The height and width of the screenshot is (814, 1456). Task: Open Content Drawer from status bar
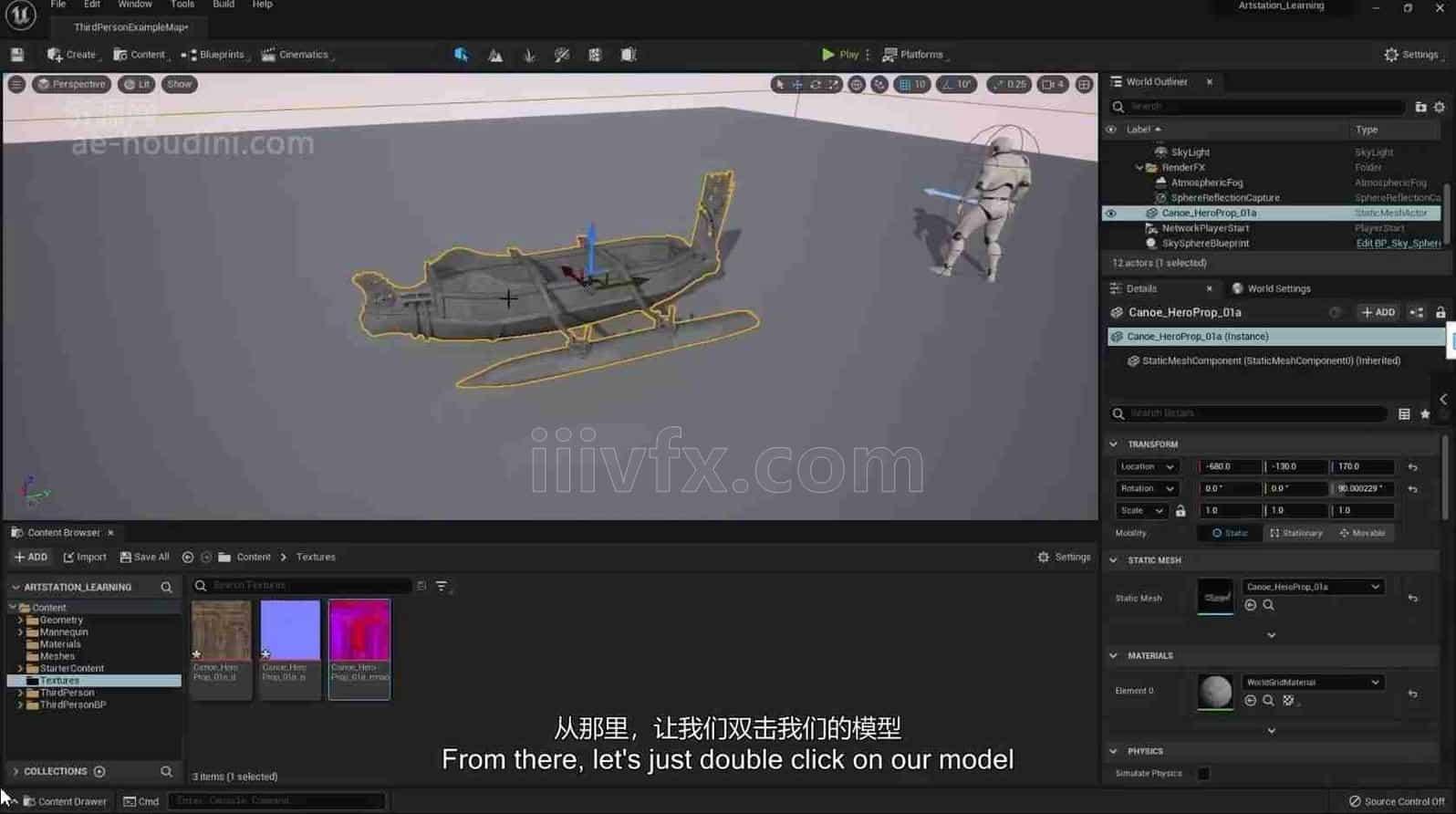click(65, 802)
